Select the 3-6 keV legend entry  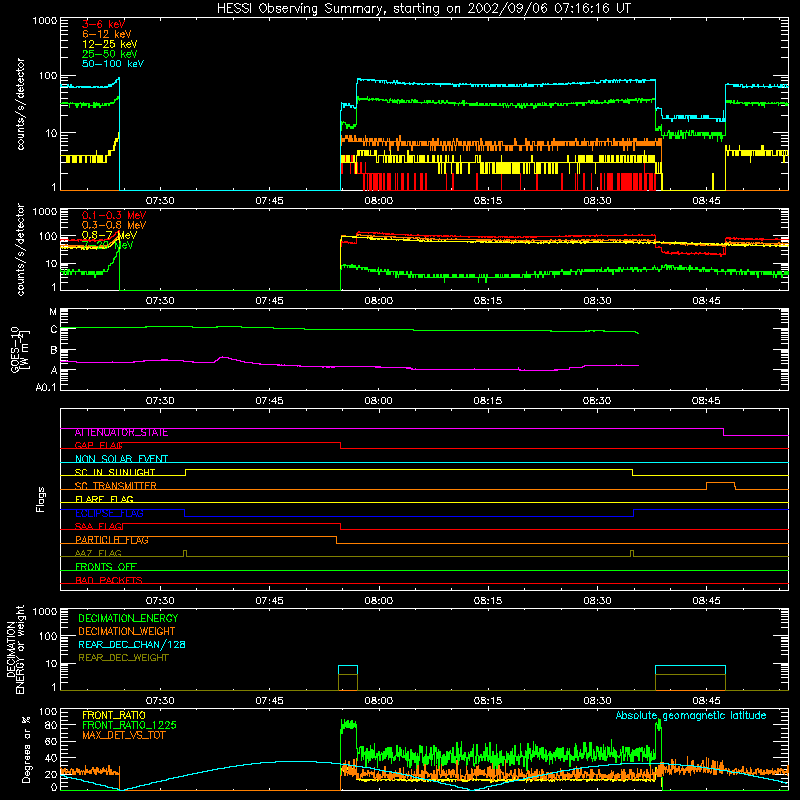point(103,24)
